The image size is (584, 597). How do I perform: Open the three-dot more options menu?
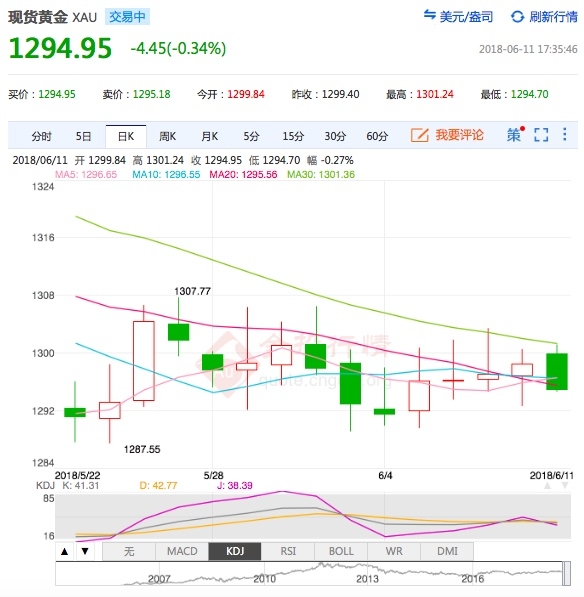point(565,134)
